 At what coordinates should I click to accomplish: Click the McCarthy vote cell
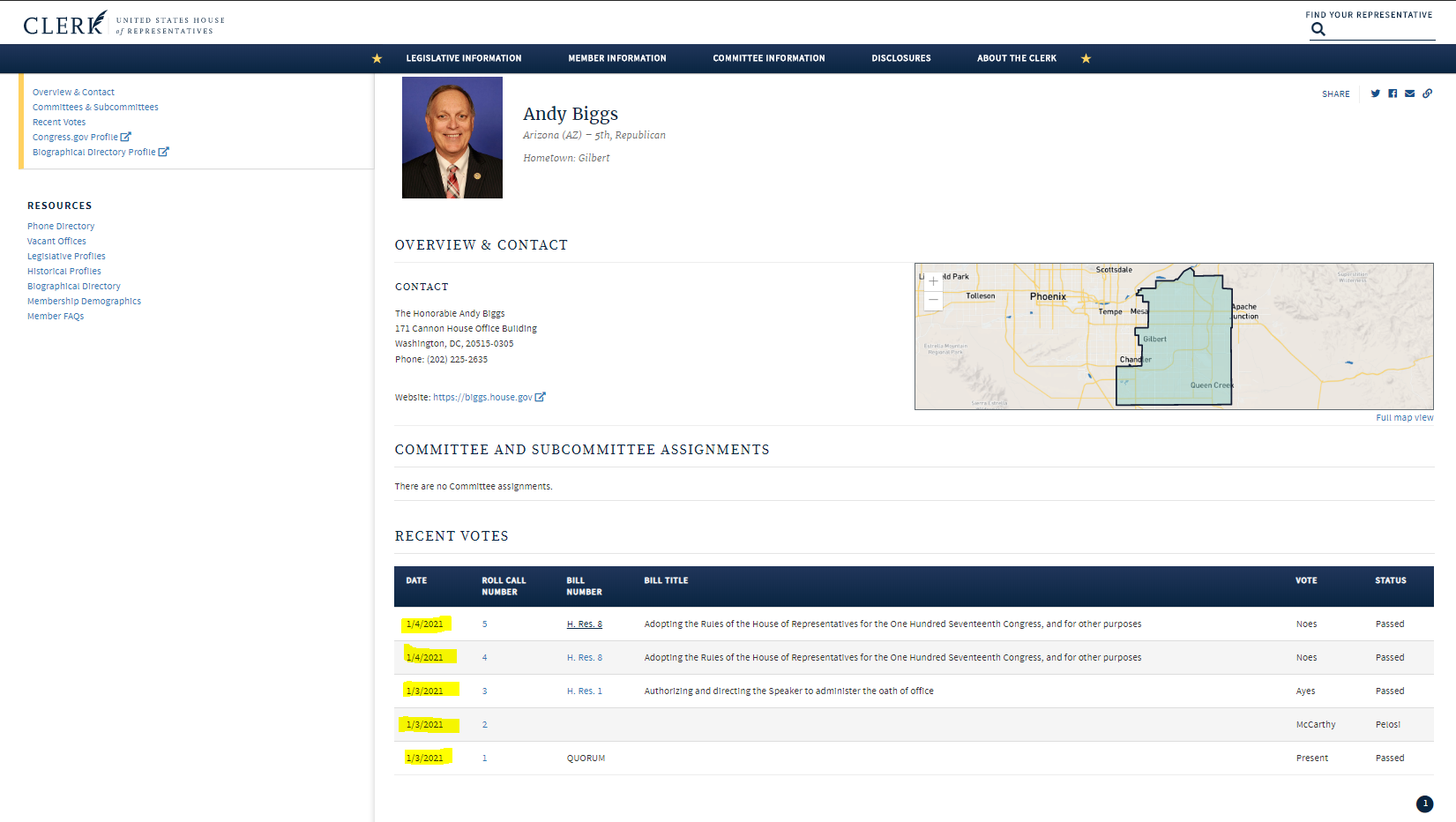pyautogui.click(x=1316, y=724)
